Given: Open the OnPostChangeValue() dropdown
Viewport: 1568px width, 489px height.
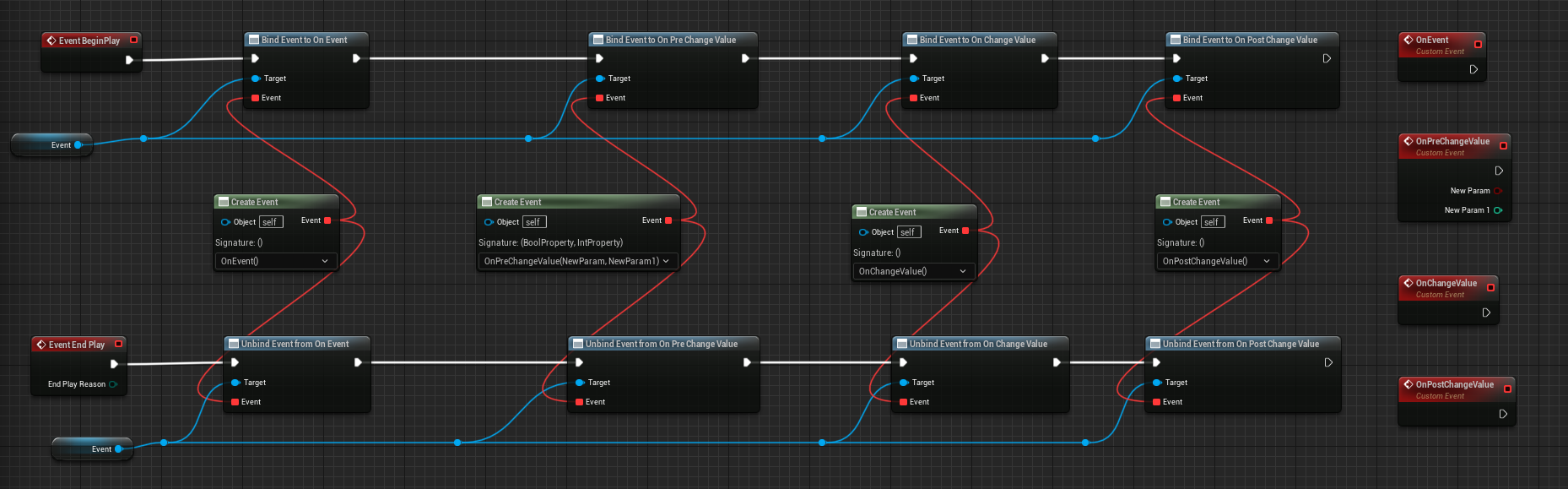Looking at the screenshot, I should point(1217,261).
